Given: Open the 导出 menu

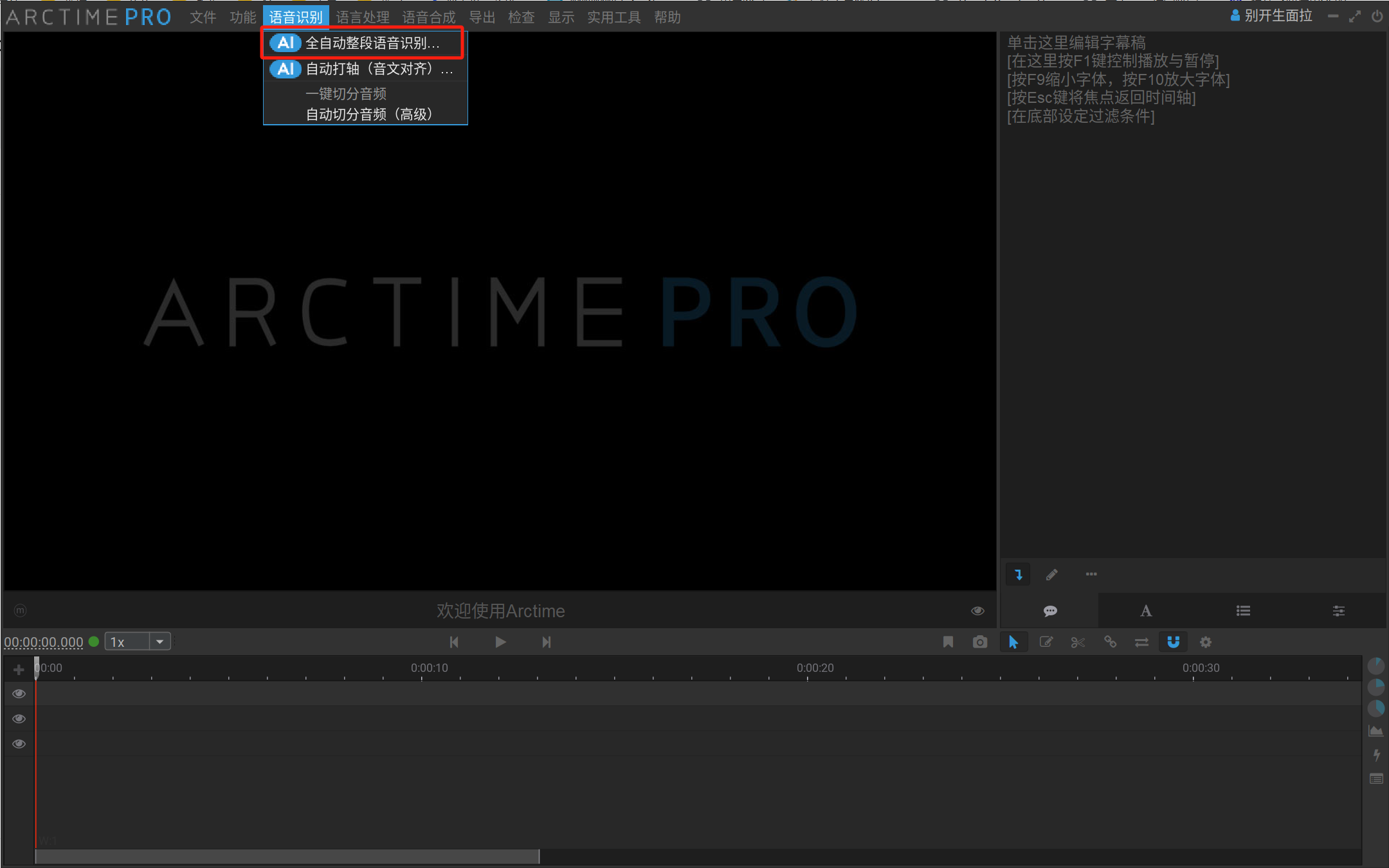Looking at the screenshot, I should click(x=482, y=17).
